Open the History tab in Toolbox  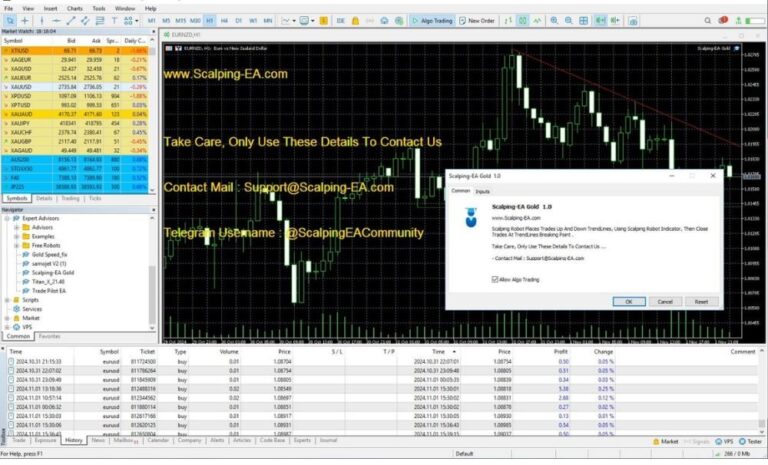coord(73,441)
